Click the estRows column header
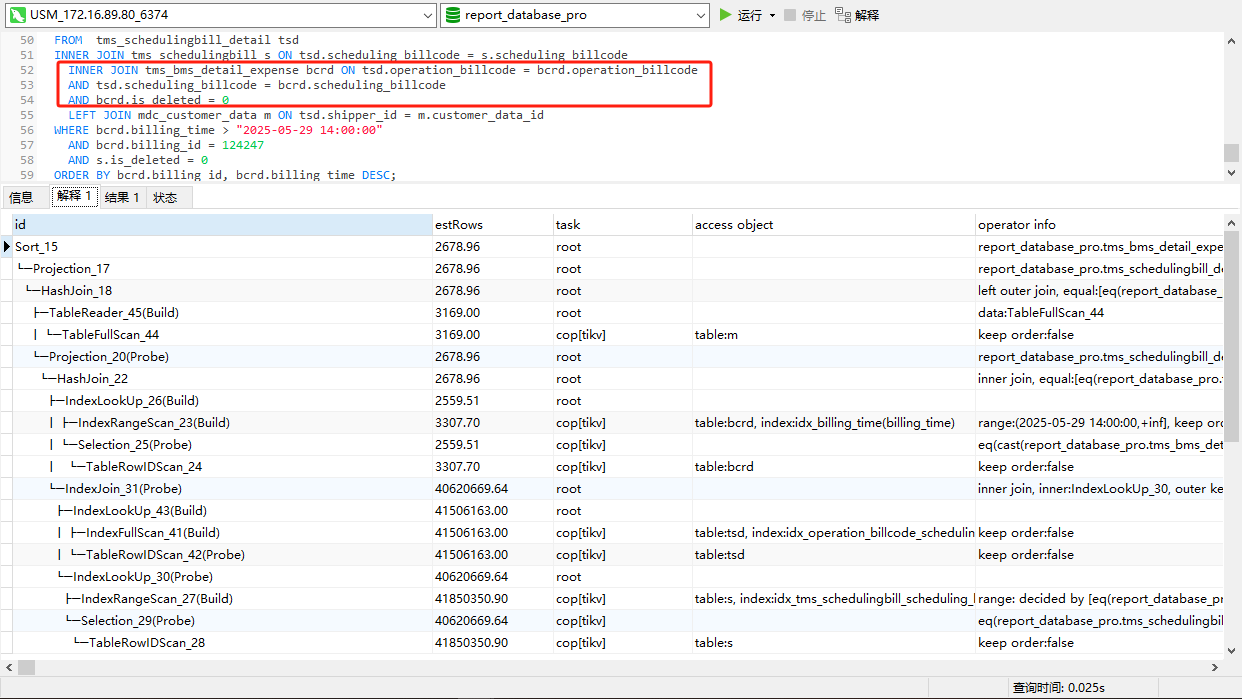This screenshot has height=699, width=1242. [459, 225]
